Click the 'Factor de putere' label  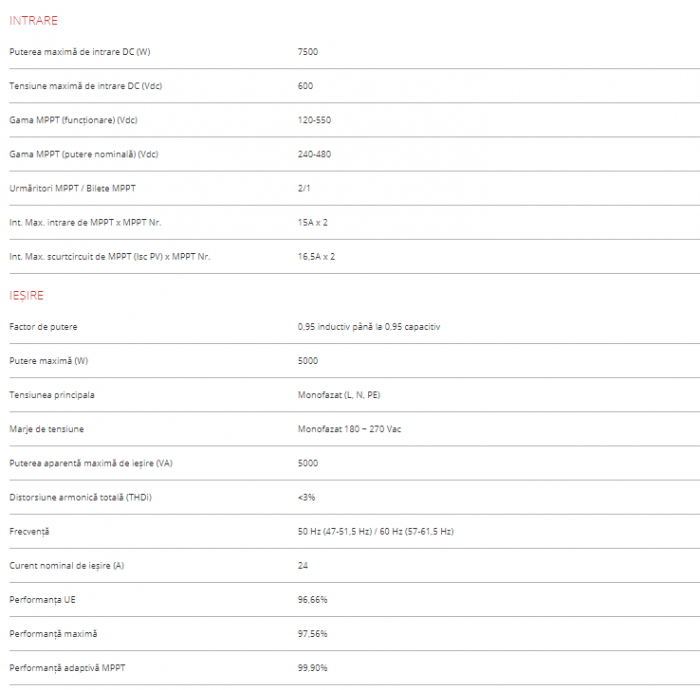[43, 327]
